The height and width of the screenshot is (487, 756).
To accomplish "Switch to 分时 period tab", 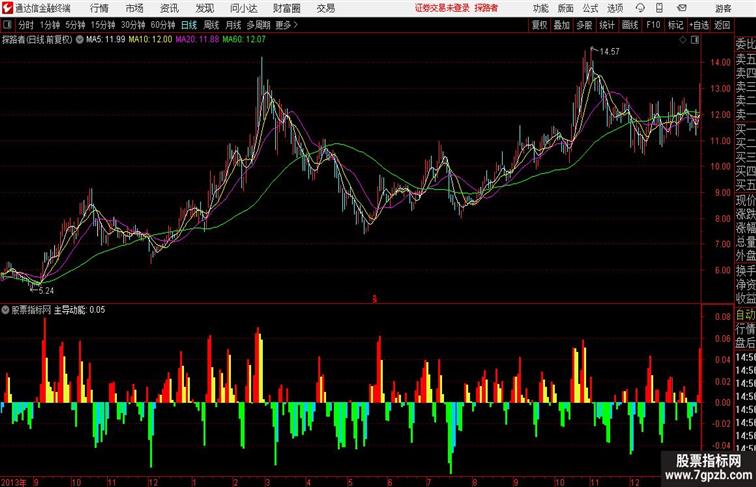I will coord(26,25).
